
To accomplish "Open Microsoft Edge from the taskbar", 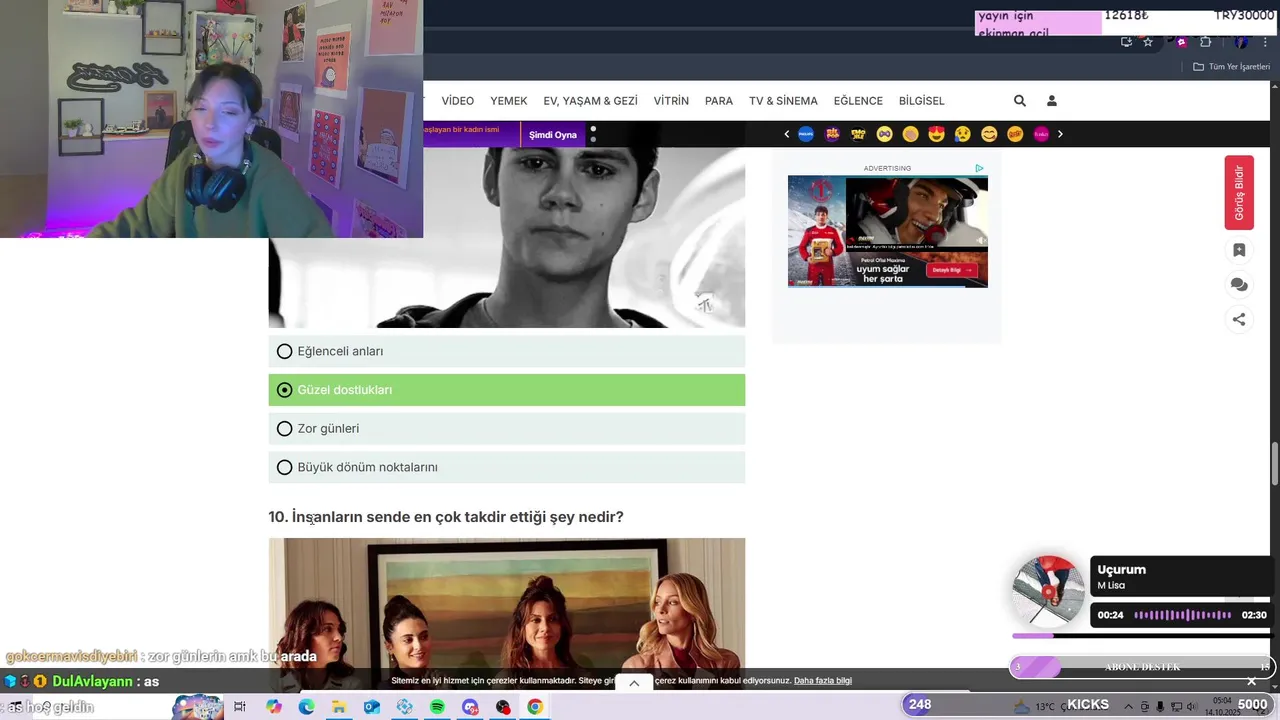I will coord(306,707).
